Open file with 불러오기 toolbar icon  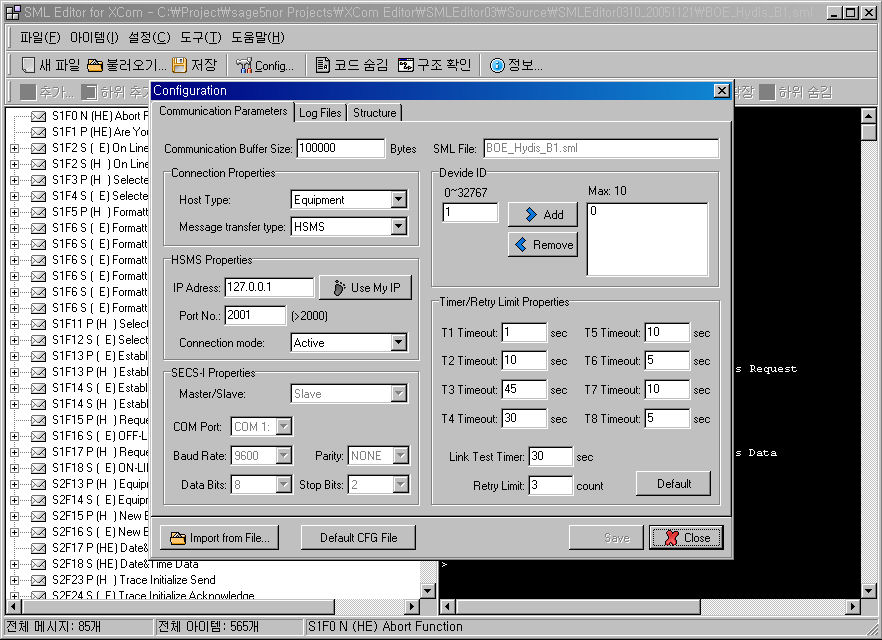95,66
